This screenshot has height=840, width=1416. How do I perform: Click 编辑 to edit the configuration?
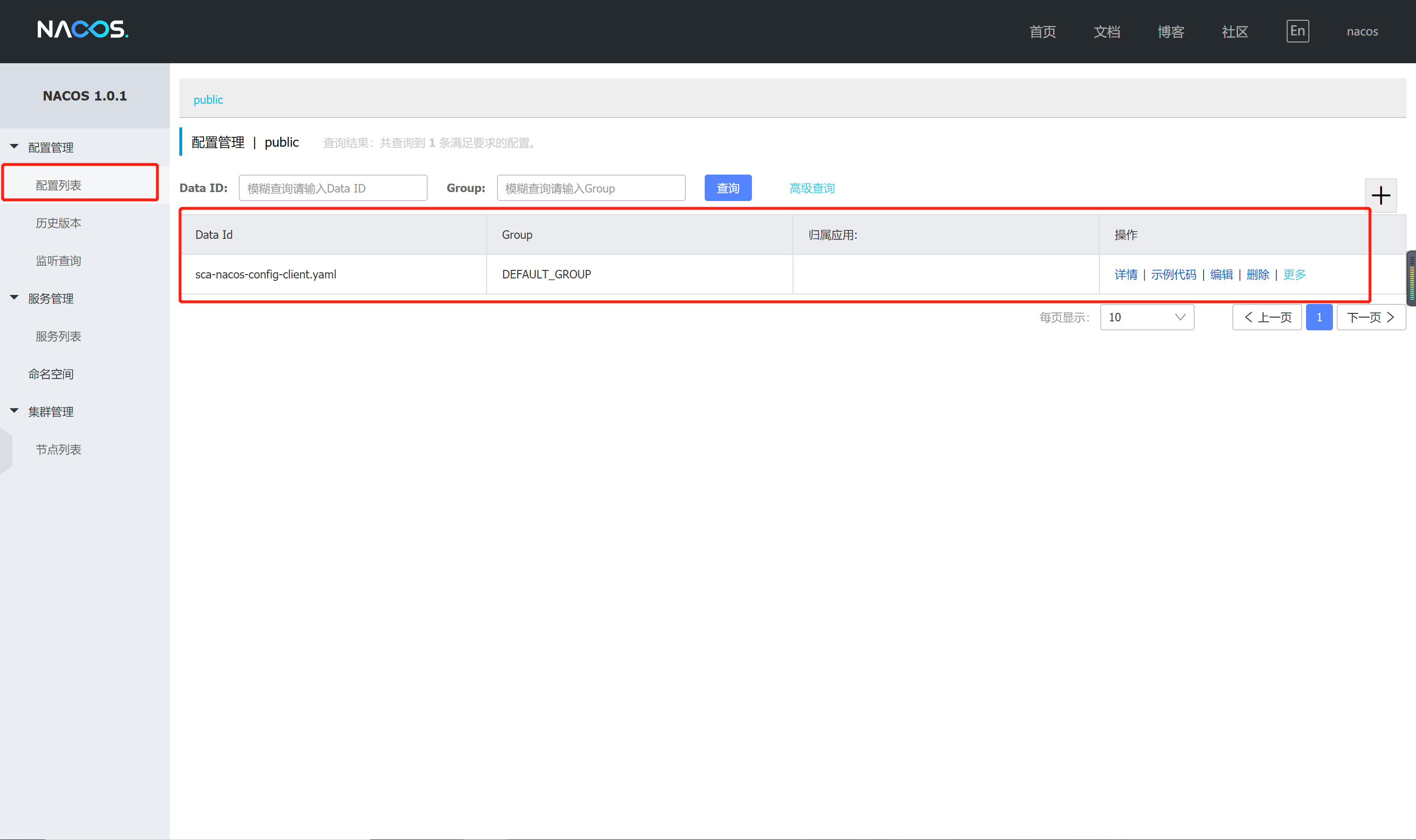click(x=1221, y=275)
